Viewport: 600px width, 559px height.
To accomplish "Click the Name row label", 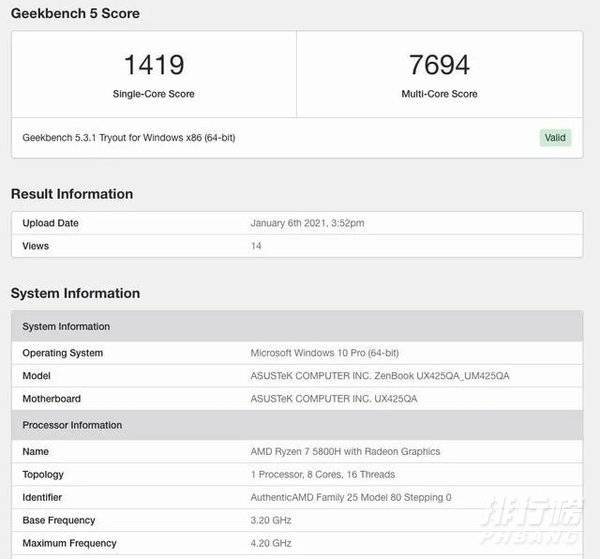I will point(36,451).
